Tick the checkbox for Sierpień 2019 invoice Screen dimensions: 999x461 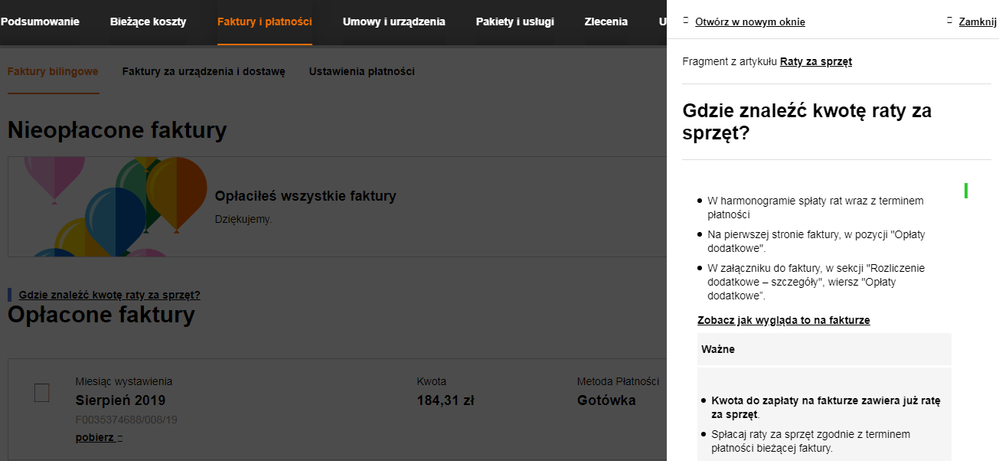coord(42,393)
